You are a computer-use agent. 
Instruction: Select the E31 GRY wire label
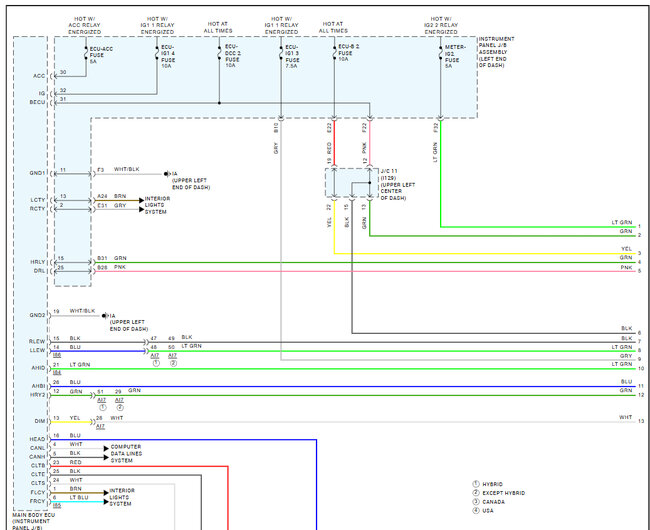pos(112,205)
